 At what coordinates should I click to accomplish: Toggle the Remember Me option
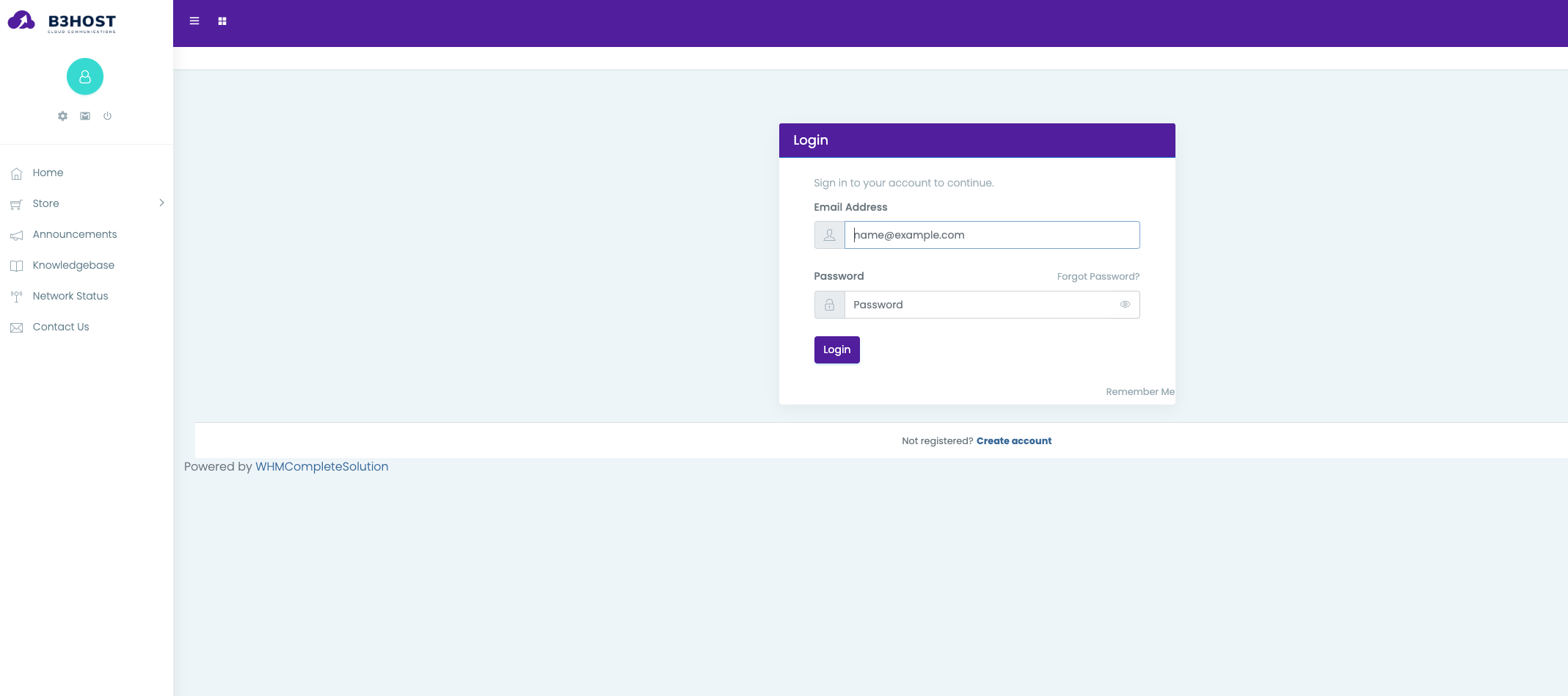point(1139,392)
